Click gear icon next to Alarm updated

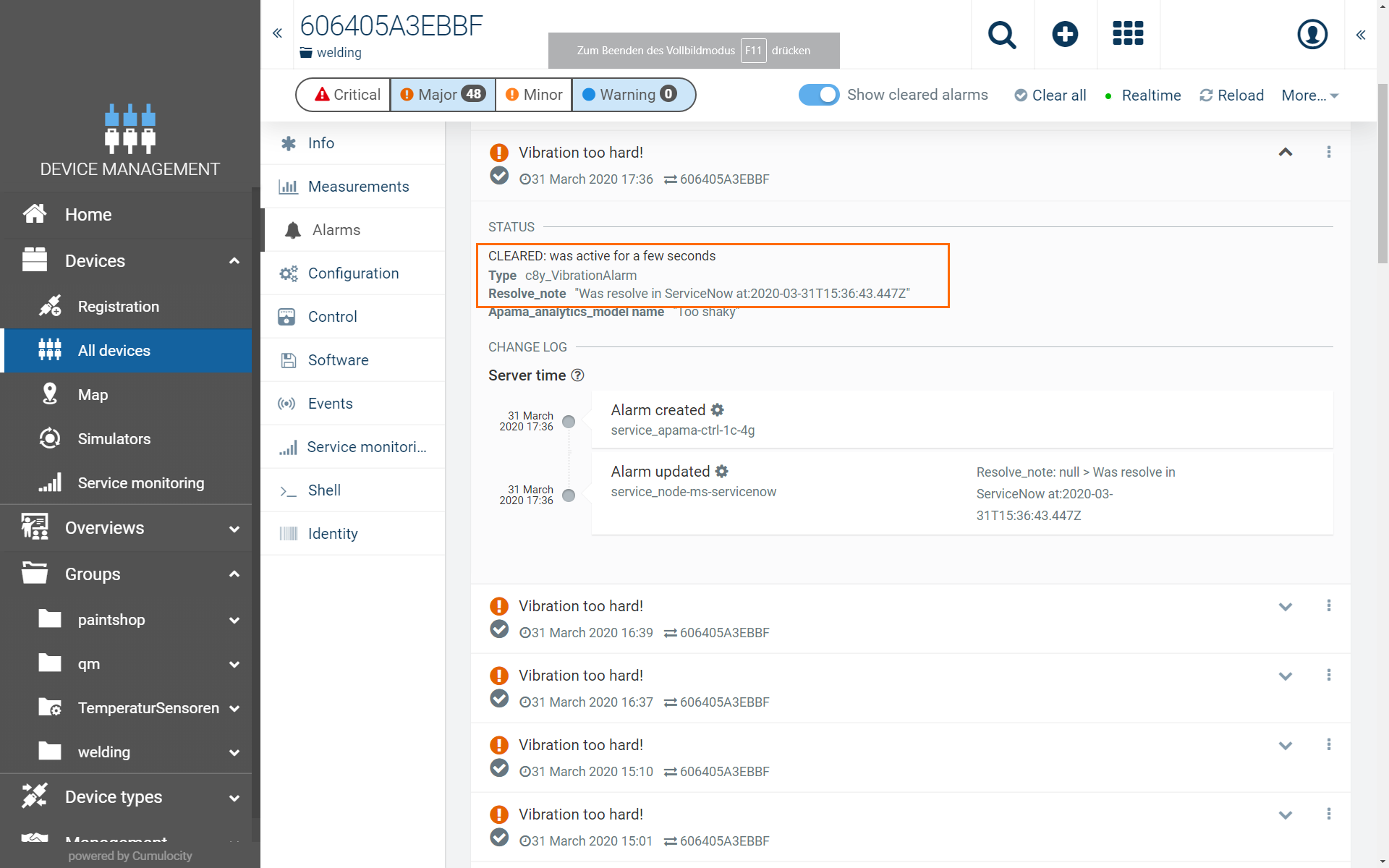(x=721, y=472)
